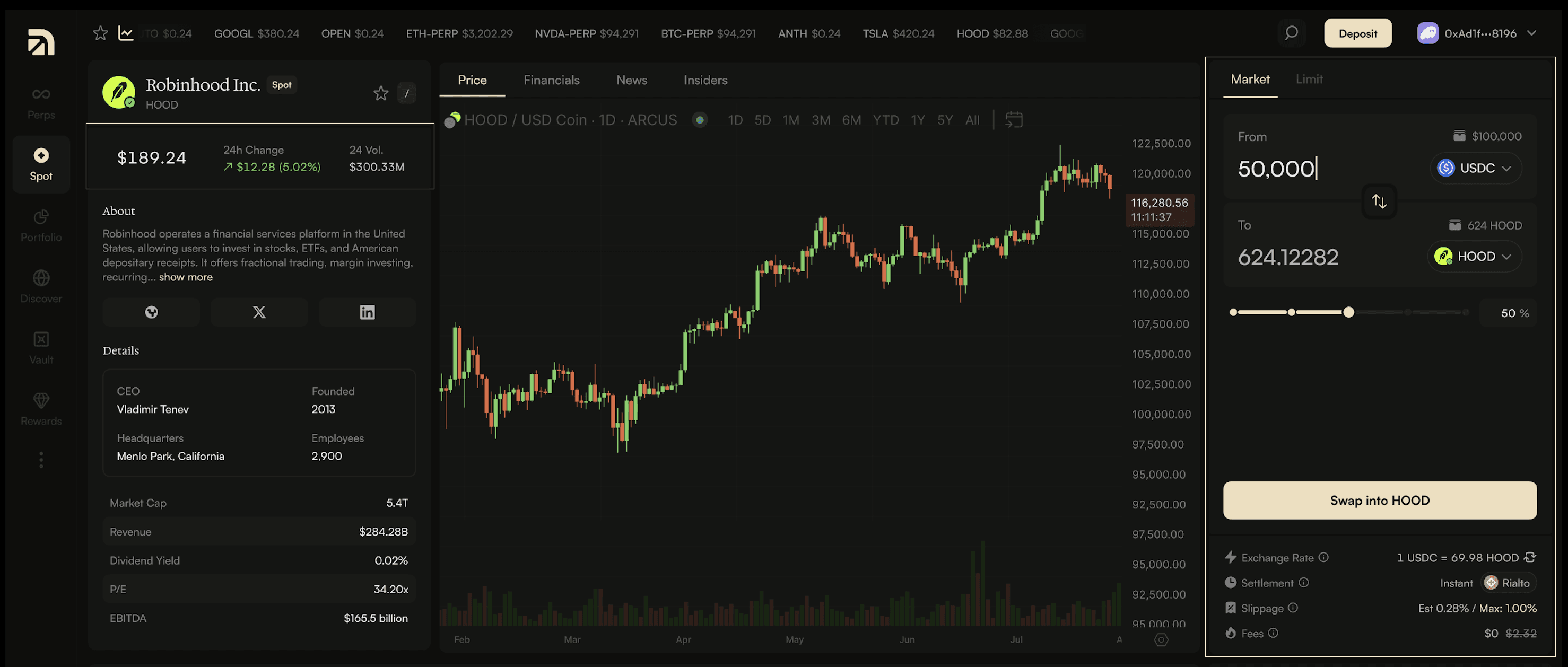This screenshot has height=667, width=1568.
Task: Show Fees info tooltip
Action: (1273, 633)
